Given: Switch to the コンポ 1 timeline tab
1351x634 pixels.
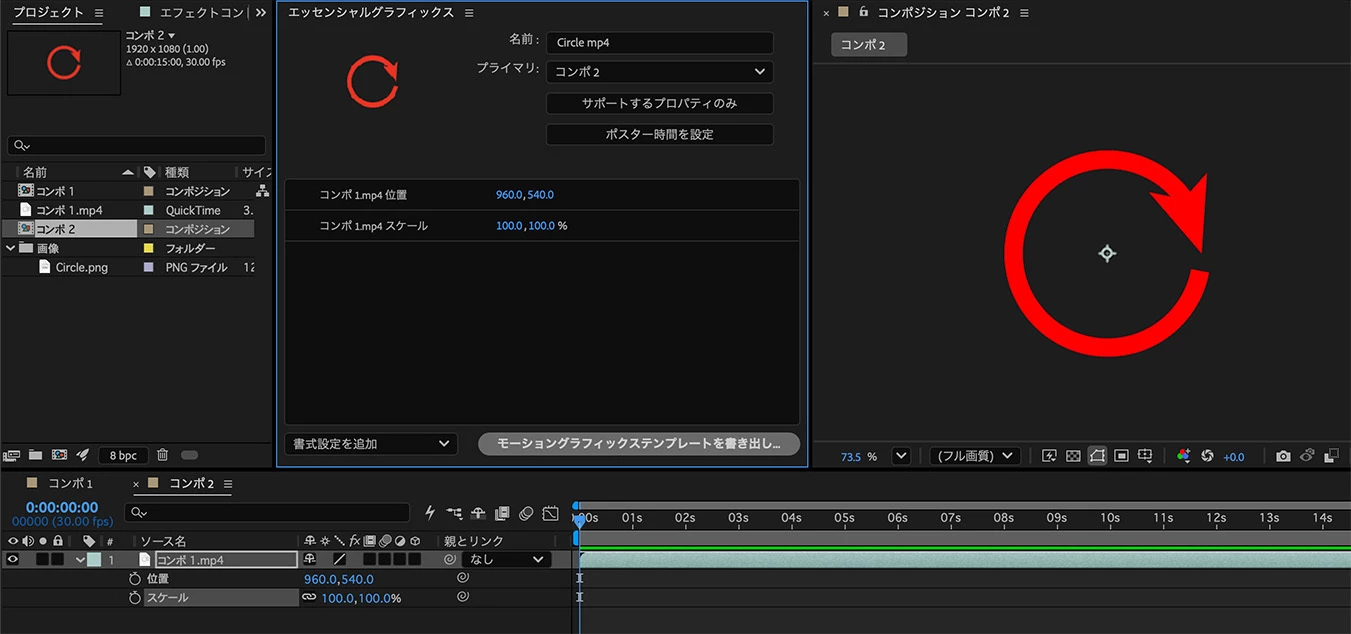Looking at the screenshot, I should (70, 483).
